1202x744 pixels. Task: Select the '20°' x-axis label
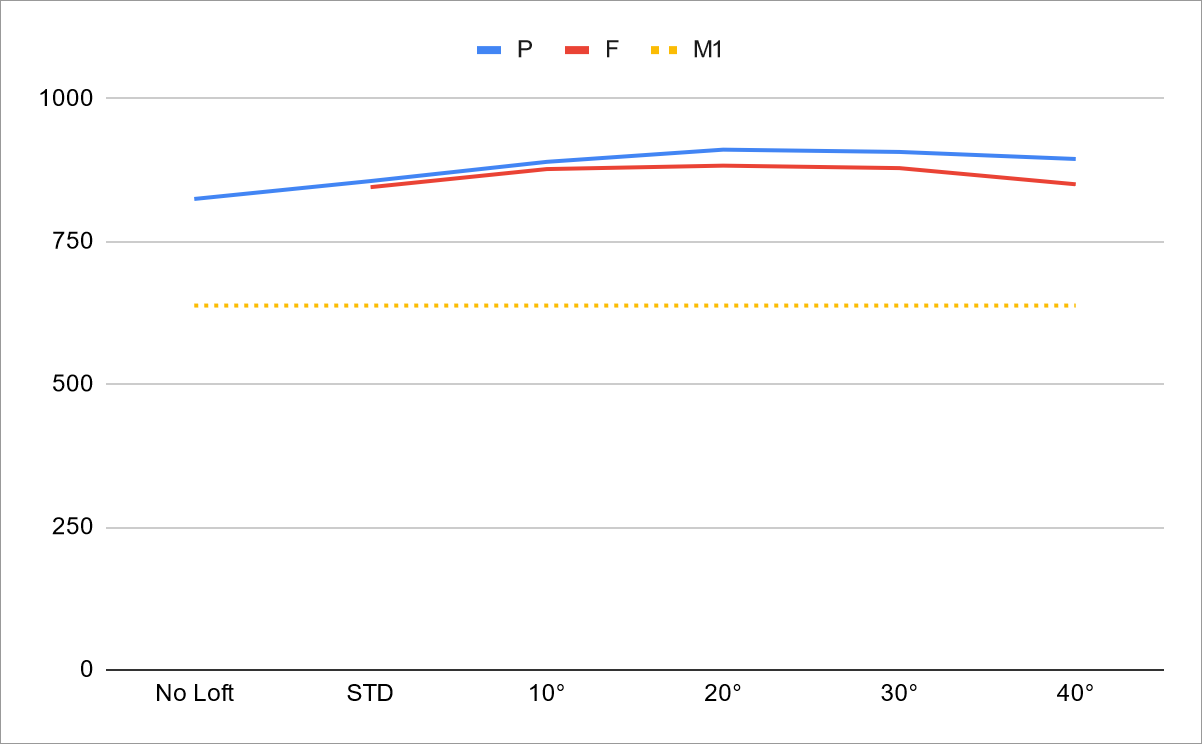coord(723,693)
